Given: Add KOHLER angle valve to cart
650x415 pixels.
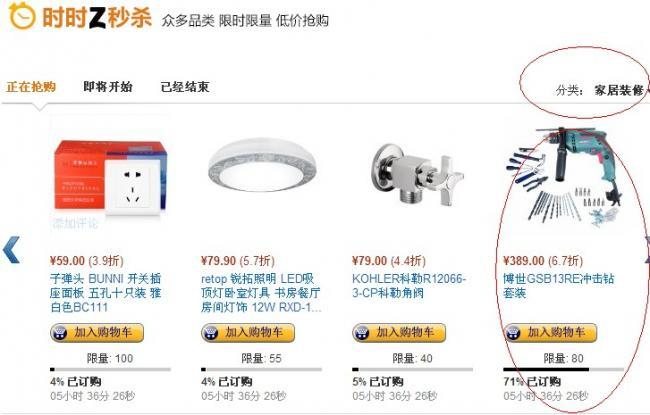Looking at the screenshot, I should (399, 333).
